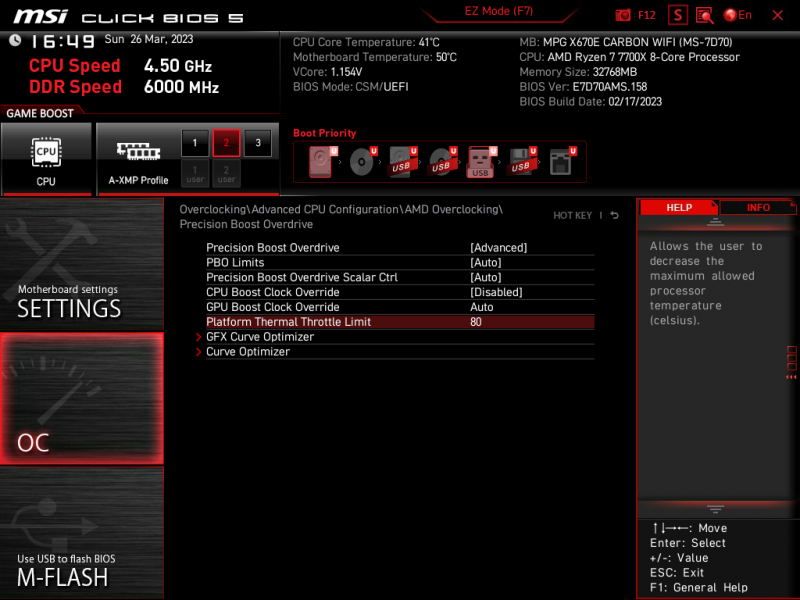Select the USB CD/DVD boot device
The image size is (800, 600).
point(442,162)
